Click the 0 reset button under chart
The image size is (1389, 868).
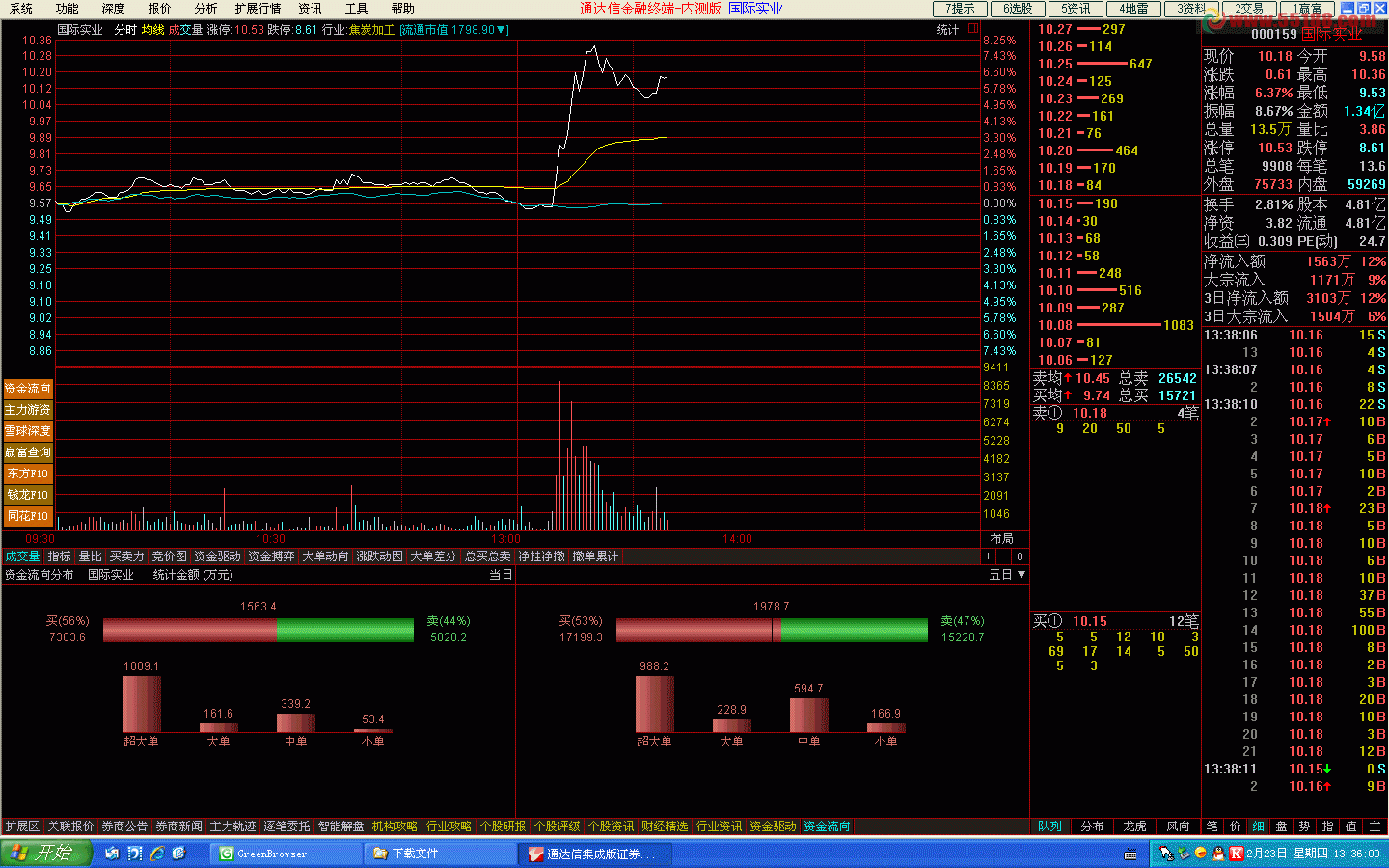1020,556
